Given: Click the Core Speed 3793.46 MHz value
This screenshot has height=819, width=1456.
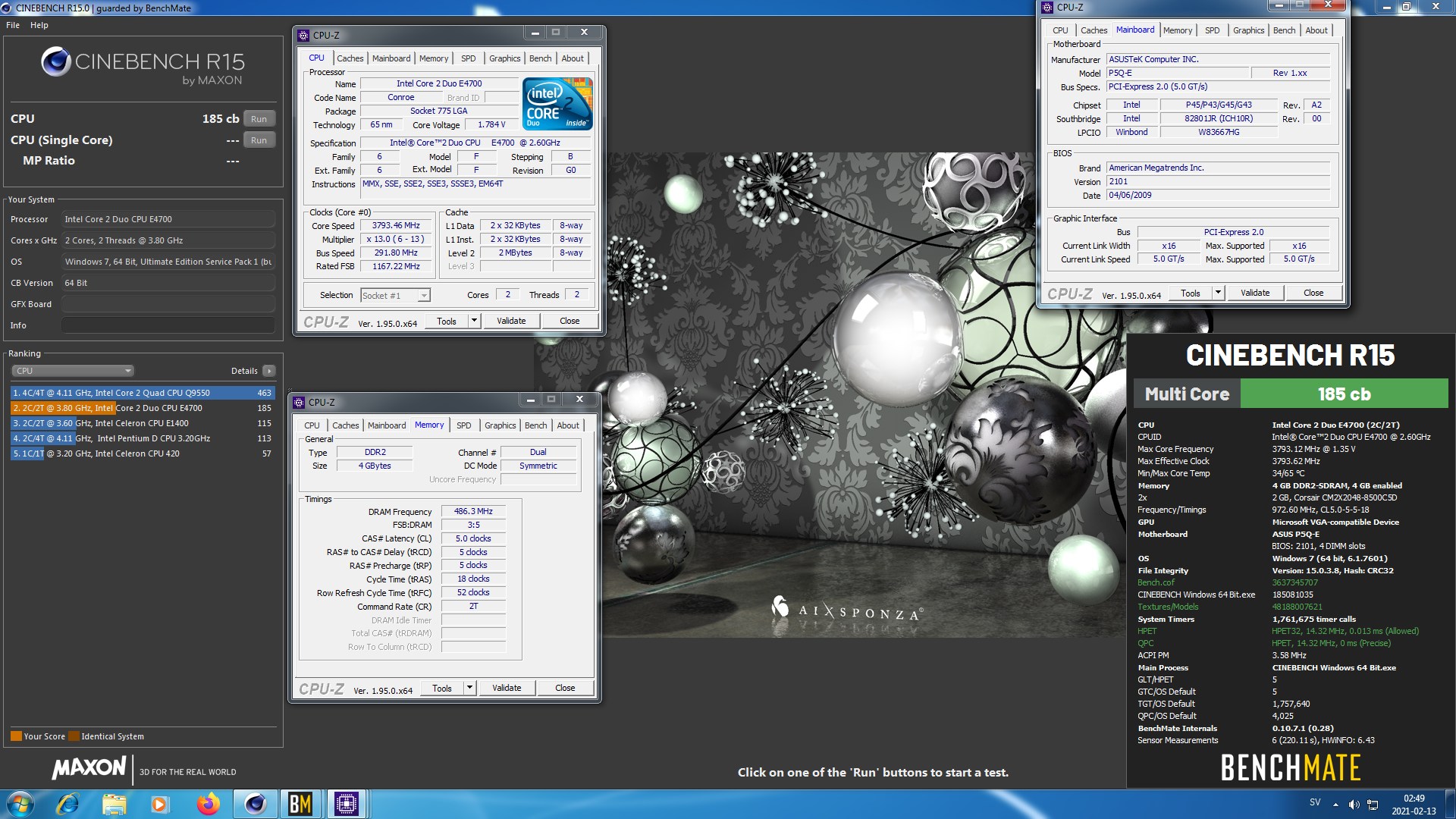Looking at the screenshot, I should [396, 226].
